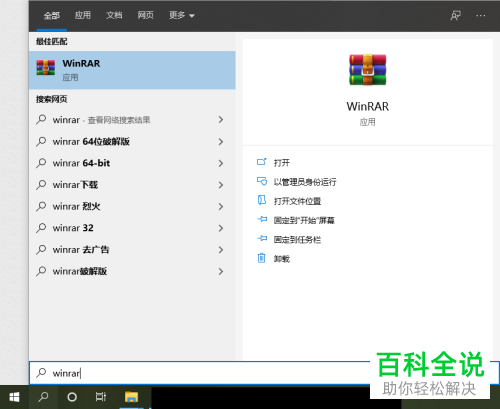Choose 打开文件位置
The width and height of the screenshot is (500, 409).
coord(297,201)
